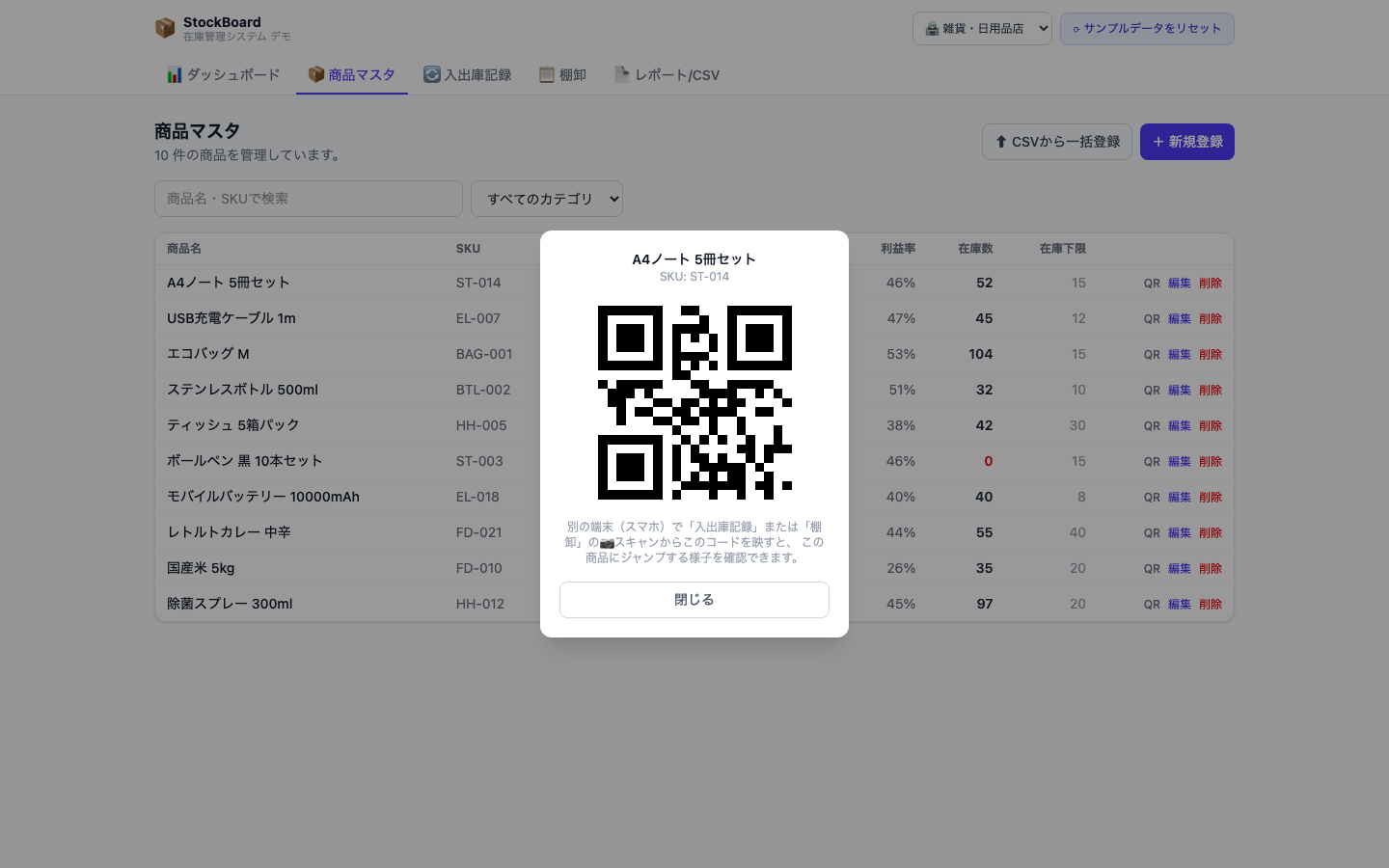Open the 雑貨・日用品店 store dropdown
This screenshot has height=868, width=1389.
982,29
